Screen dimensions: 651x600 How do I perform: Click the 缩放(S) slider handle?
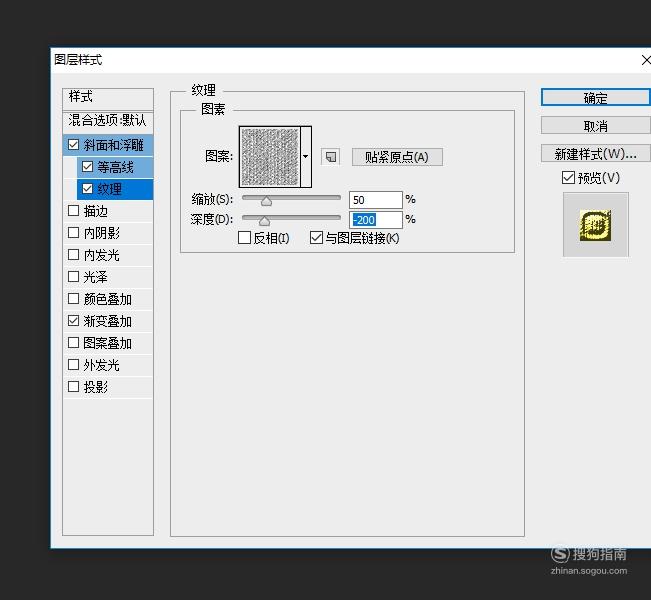pos(266,201)
